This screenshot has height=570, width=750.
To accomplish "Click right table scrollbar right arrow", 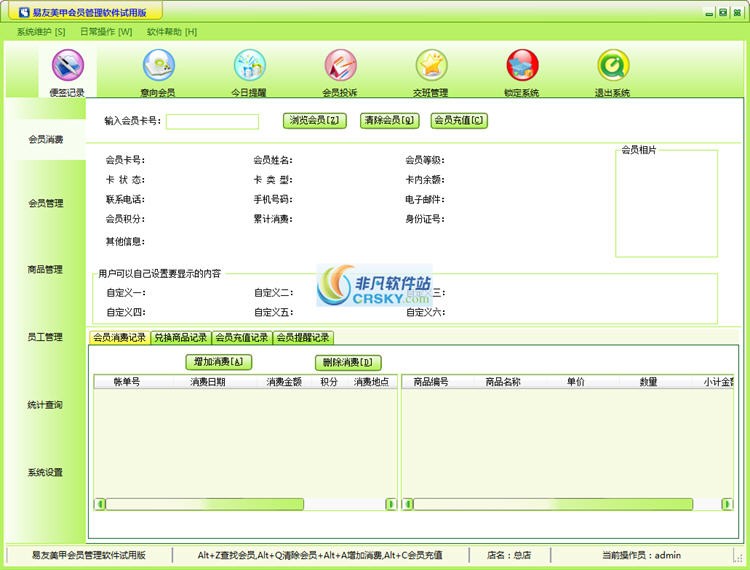I will (727, 504).
